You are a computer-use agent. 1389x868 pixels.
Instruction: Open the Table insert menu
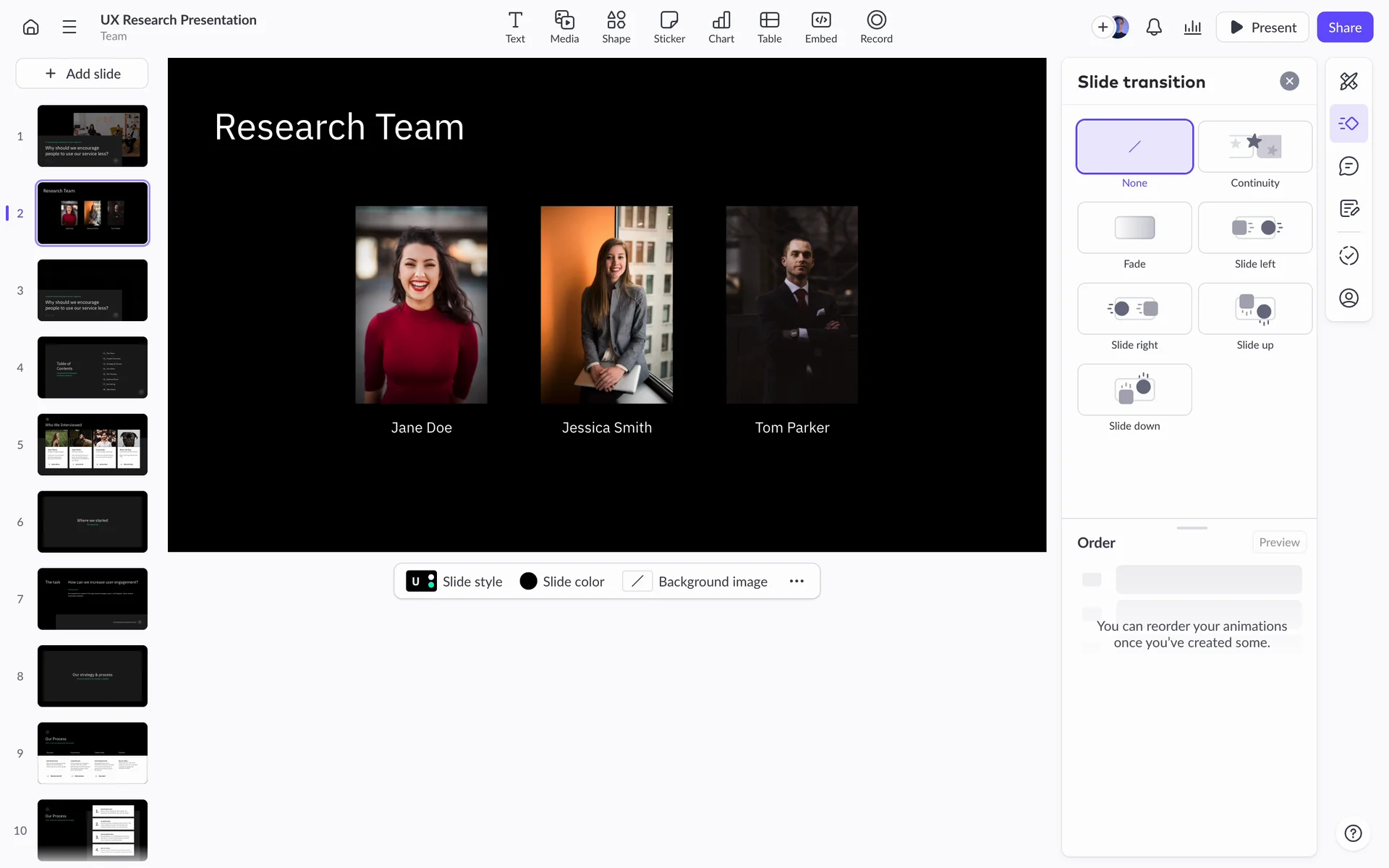point(769,27)
